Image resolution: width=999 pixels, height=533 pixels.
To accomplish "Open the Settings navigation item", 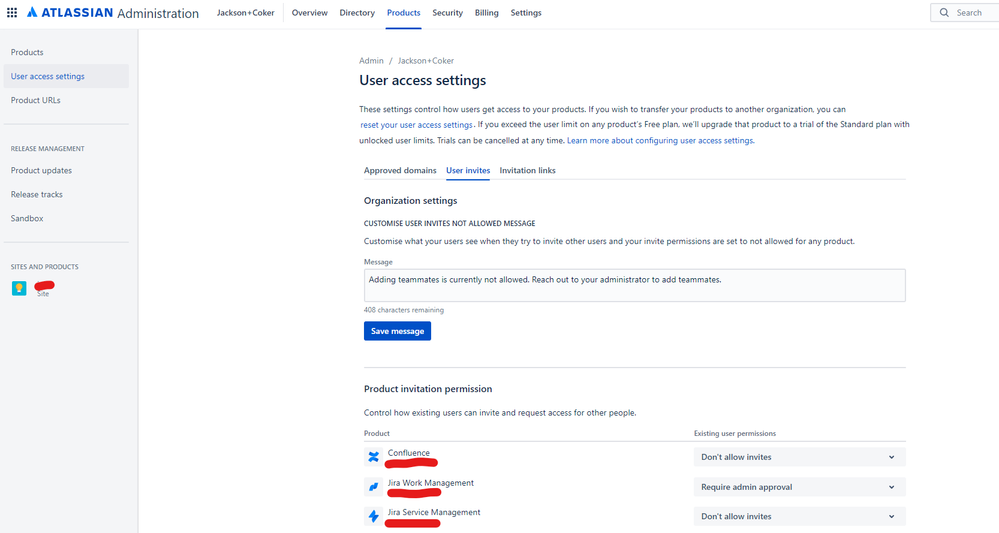I will [526, 13].
